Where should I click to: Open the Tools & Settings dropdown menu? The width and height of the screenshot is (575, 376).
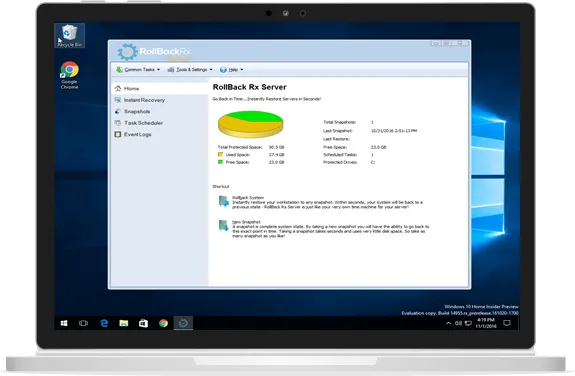[190, 69]
